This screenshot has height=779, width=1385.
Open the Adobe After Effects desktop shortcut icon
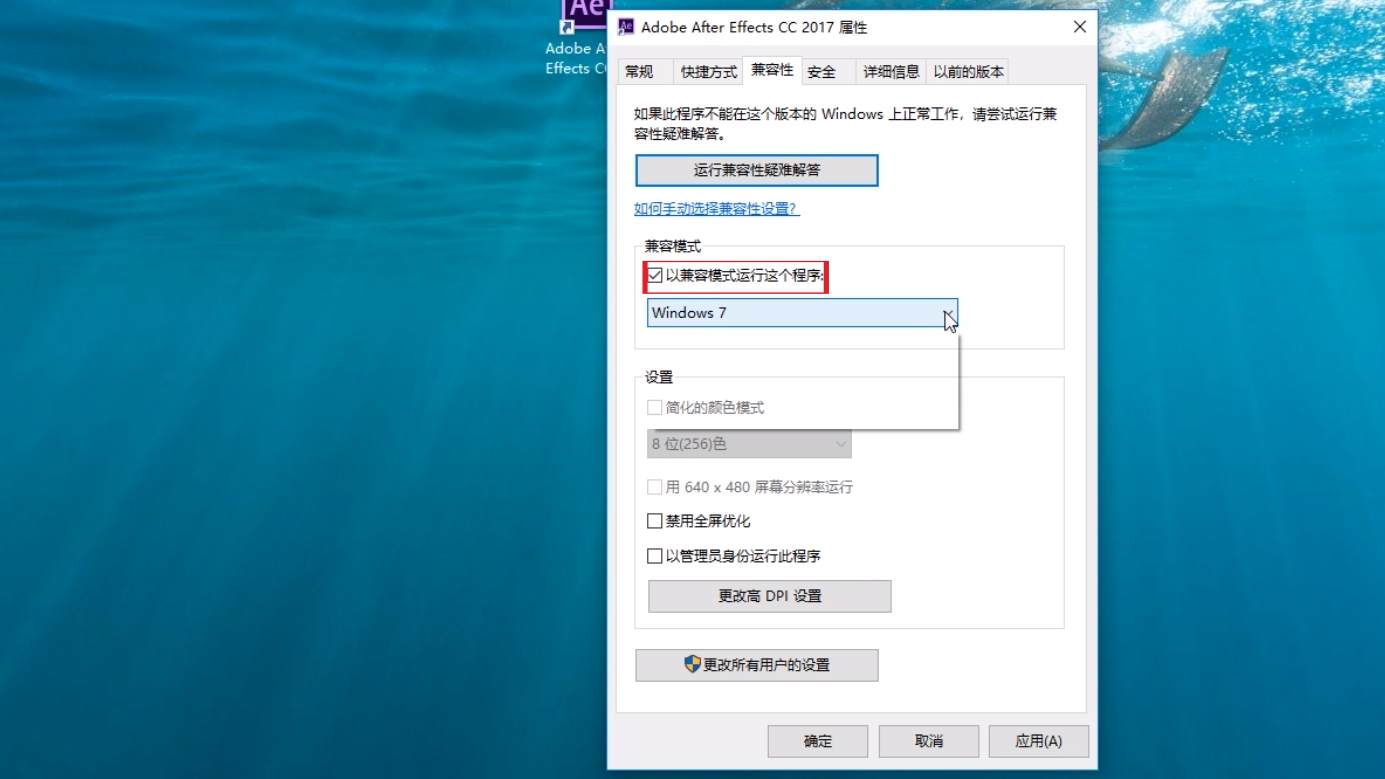coord(586,15)
